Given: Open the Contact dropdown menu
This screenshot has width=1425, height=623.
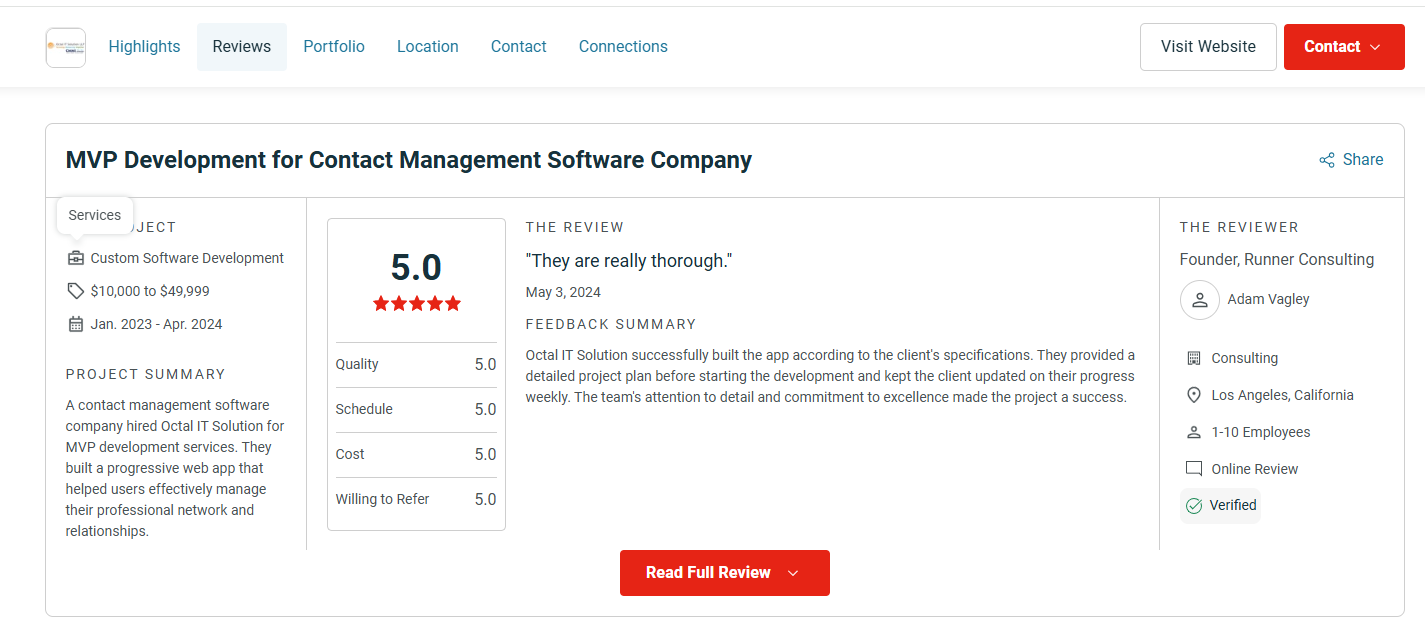Looking at the screenshot, I should (x=1344, y=46).
